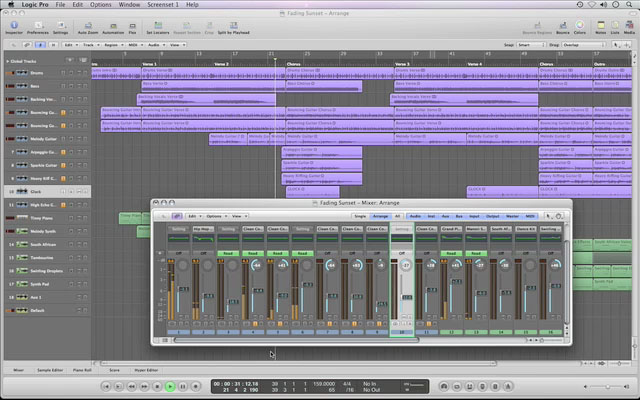The width and height of the screenshot is (640, 400).
Task: Click the green Play button
Action: 170,386
